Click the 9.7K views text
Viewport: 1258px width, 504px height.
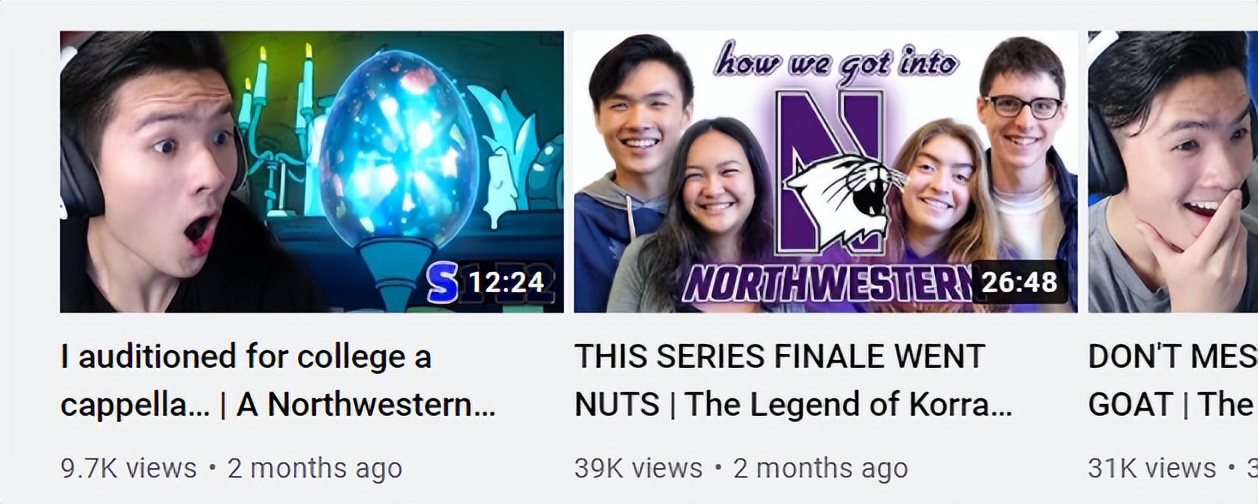pyautogui.click(x=129, y=468)
